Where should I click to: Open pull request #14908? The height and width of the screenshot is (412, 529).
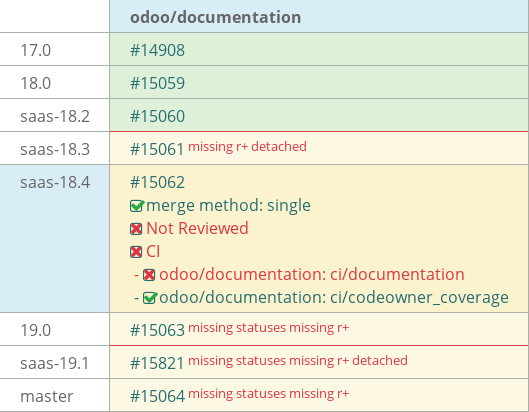click(x=157, y=50)
